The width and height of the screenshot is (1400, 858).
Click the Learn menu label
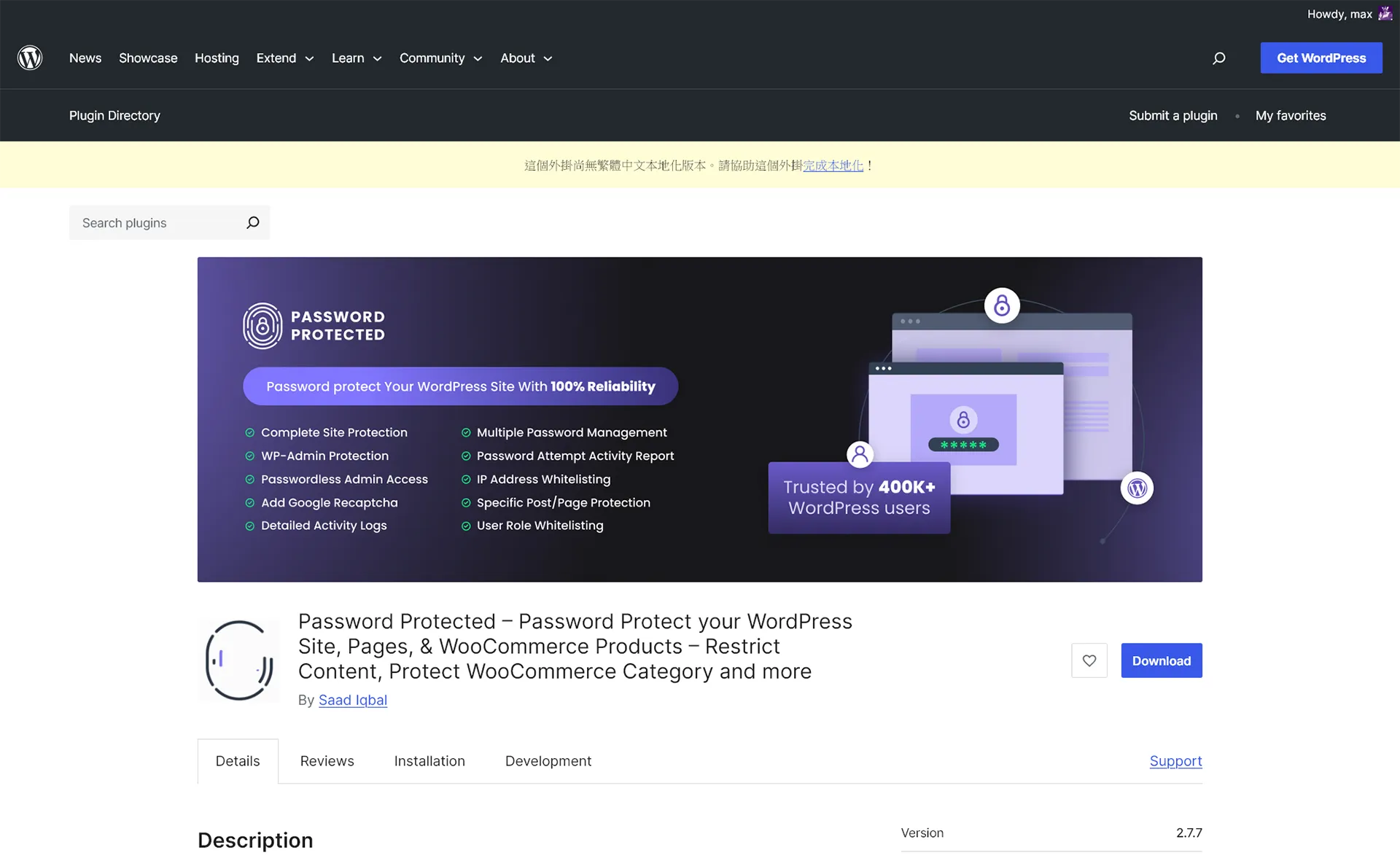coord(348,58)
